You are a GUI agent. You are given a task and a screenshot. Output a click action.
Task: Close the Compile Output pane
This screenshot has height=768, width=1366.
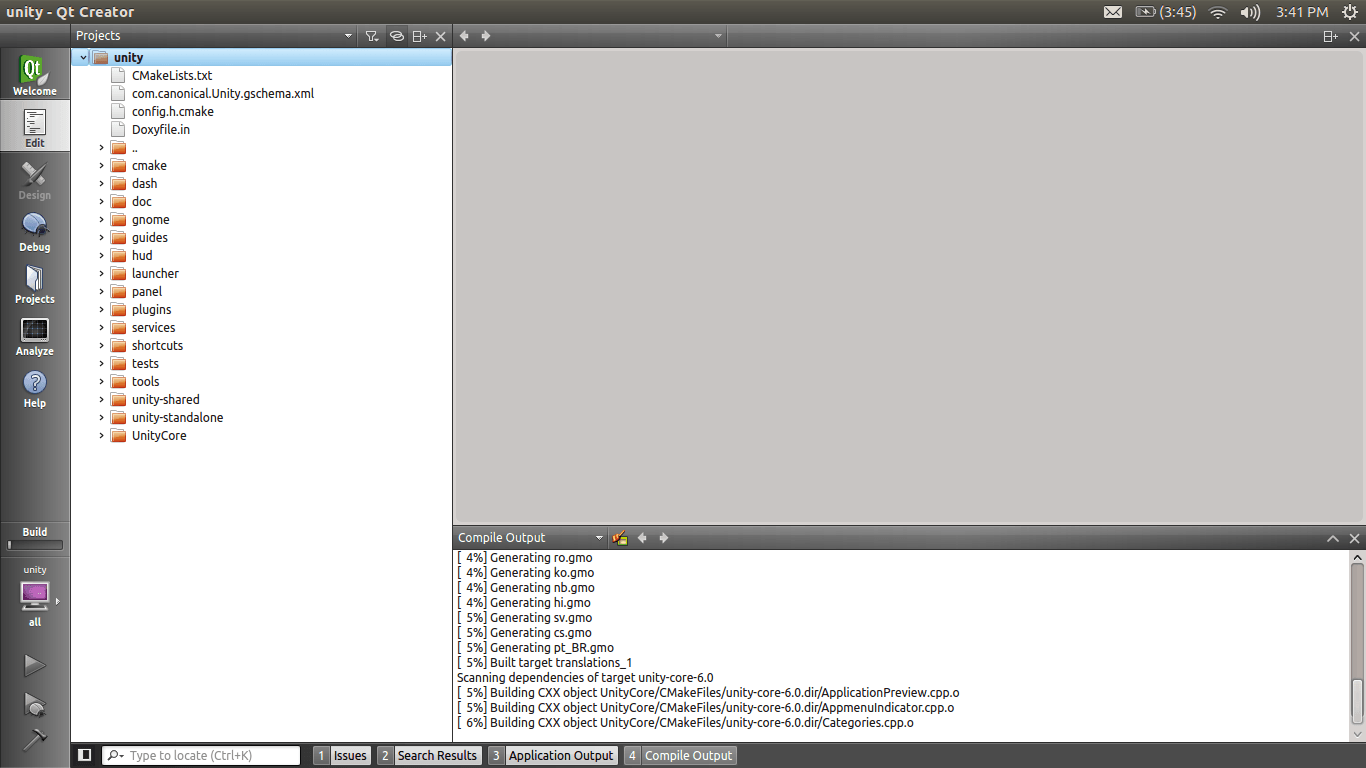click(x=1355, y=538)
